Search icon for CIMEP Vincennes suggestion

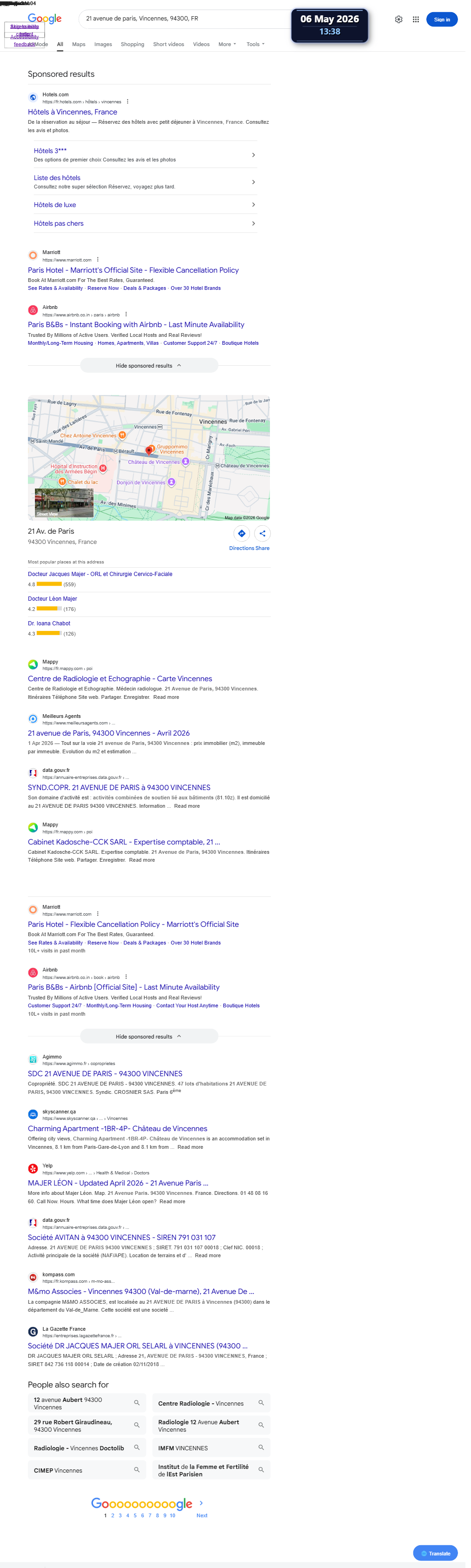(137, 1469)
